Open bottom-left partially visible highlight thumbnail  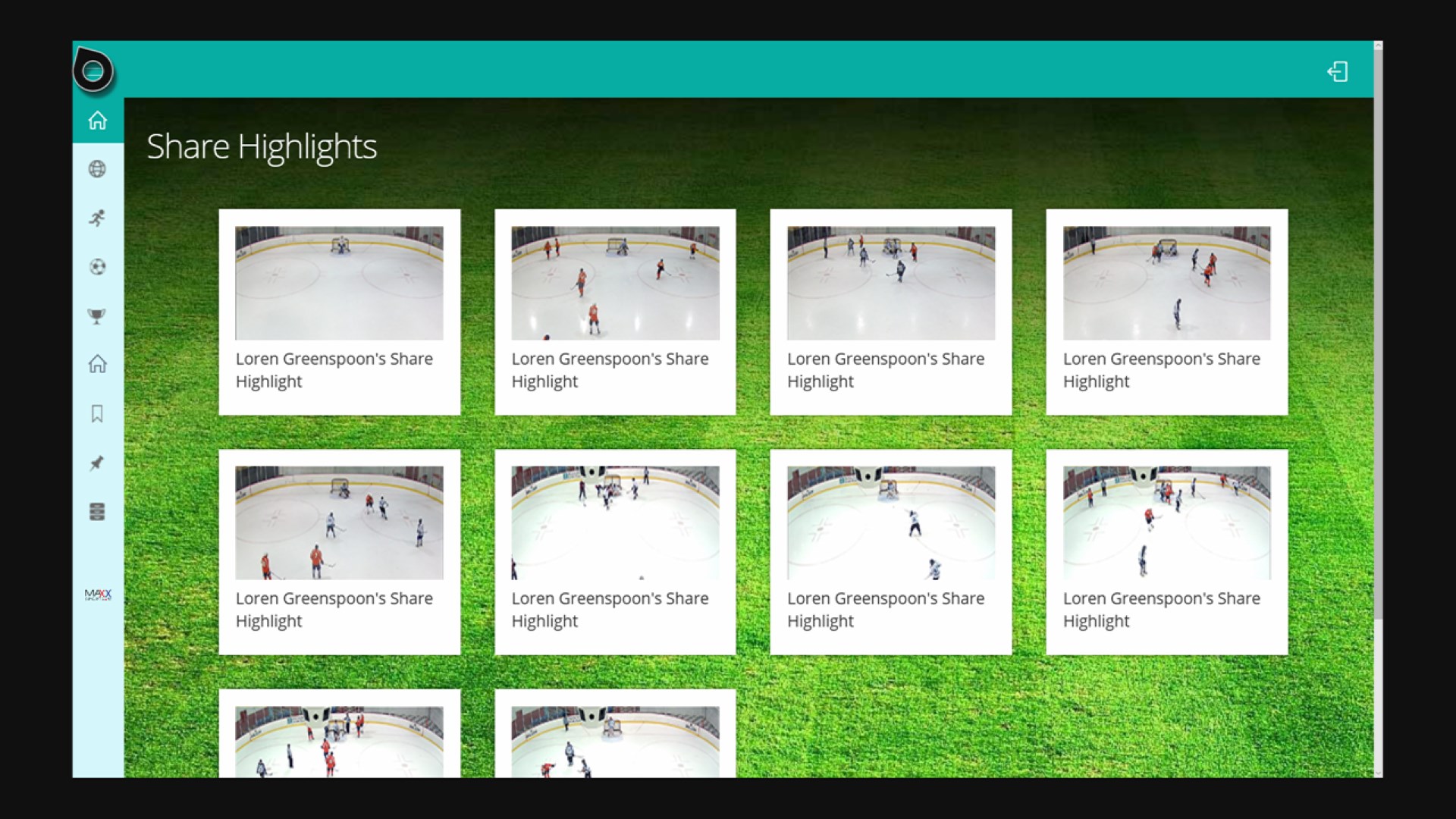(339, 742)
